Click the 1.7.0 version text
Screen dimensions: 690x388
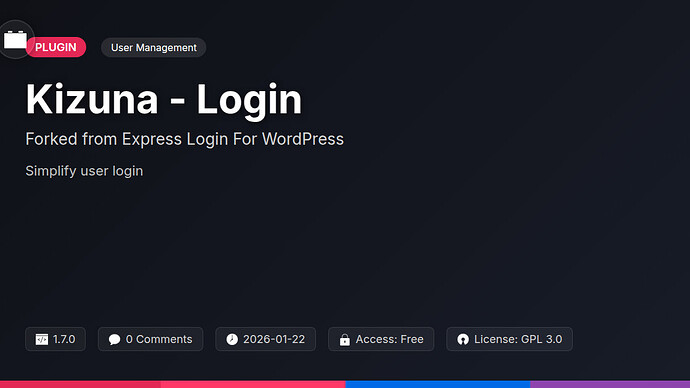point(64,339)
